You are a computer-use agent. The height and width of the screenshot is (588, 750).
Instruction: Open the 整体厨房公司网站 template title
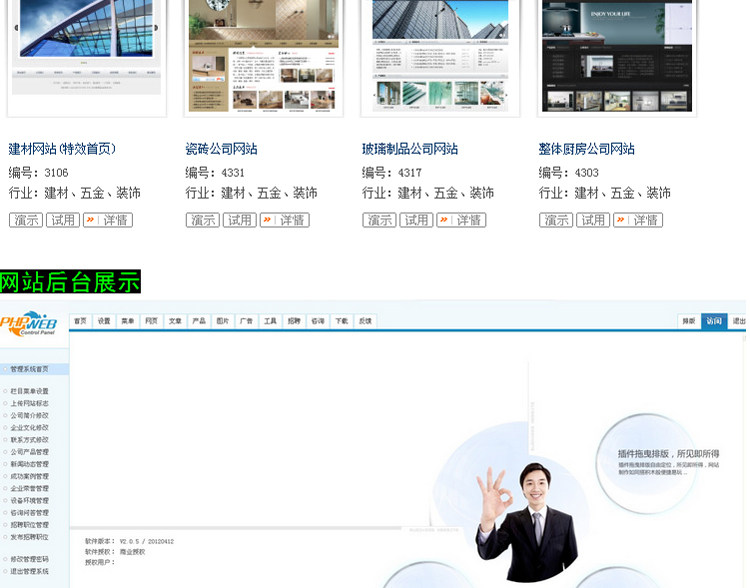click(587, 149)
